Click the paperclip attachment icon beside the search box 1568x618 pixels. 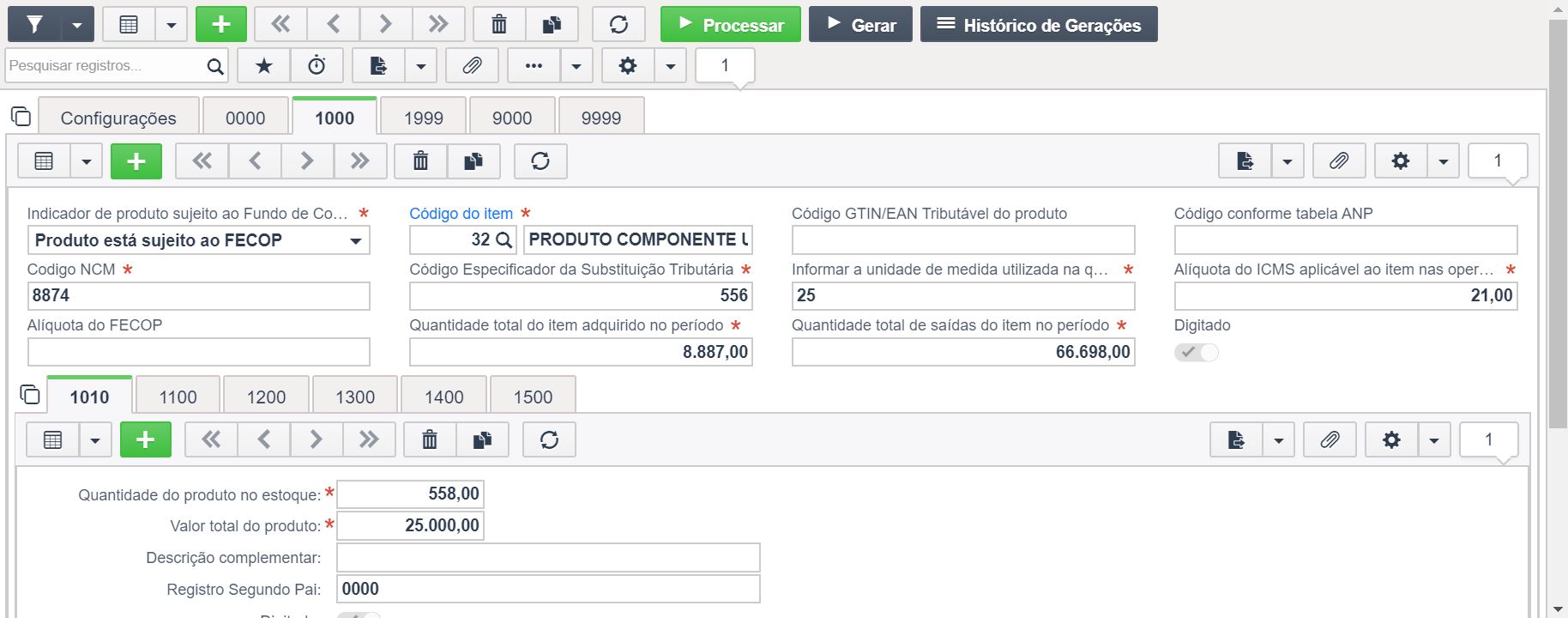pyautogui.click(x=473, y=66)
